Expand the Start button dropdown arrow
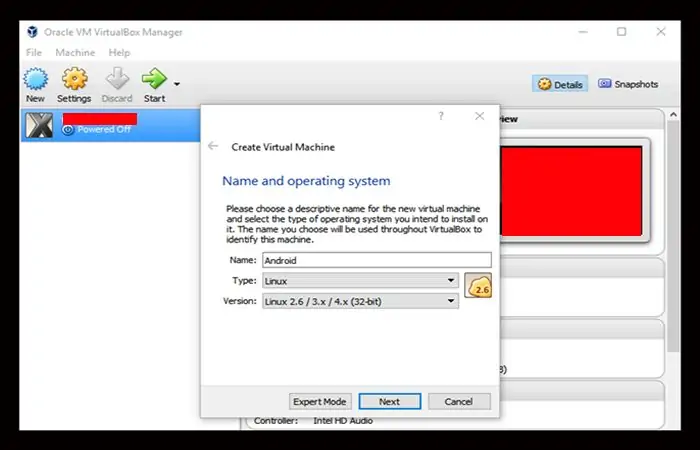 [x=177, y=84]
